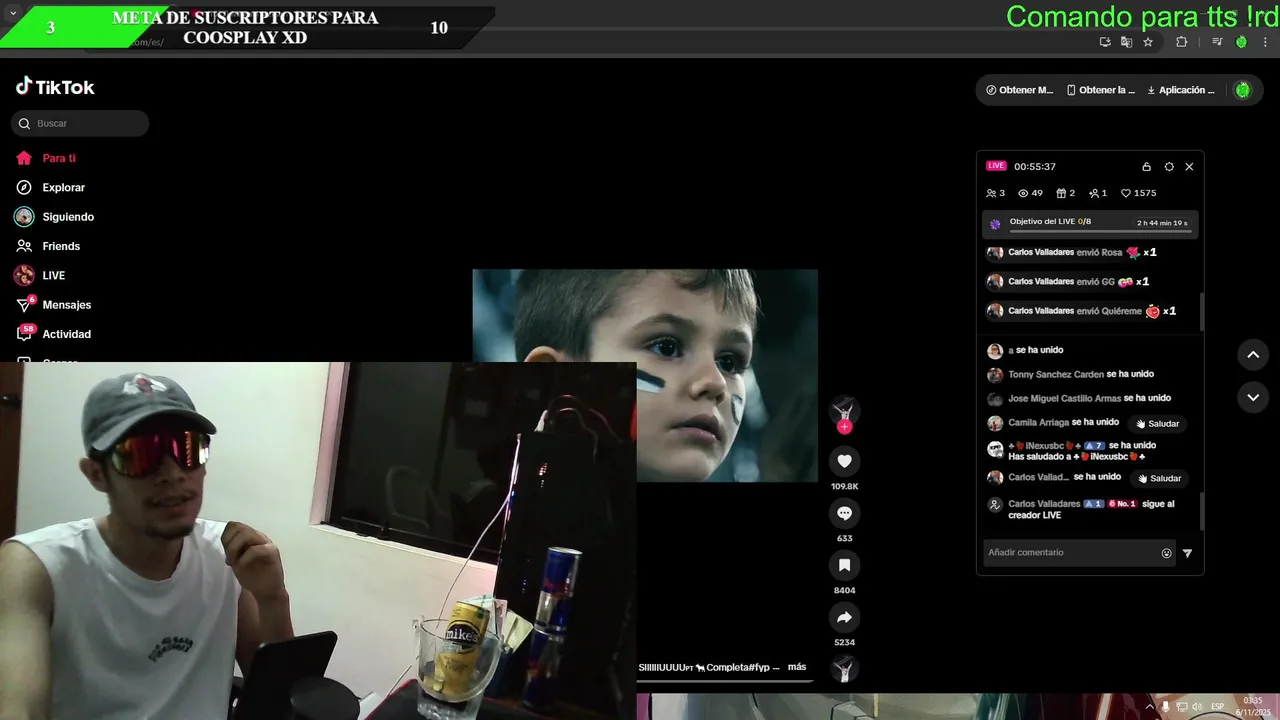Image resolution: width=1280 pixels, height=720 pixels.
Task: Click Saludar next to Carlos Vallad...
Action: click(1159, 478)
